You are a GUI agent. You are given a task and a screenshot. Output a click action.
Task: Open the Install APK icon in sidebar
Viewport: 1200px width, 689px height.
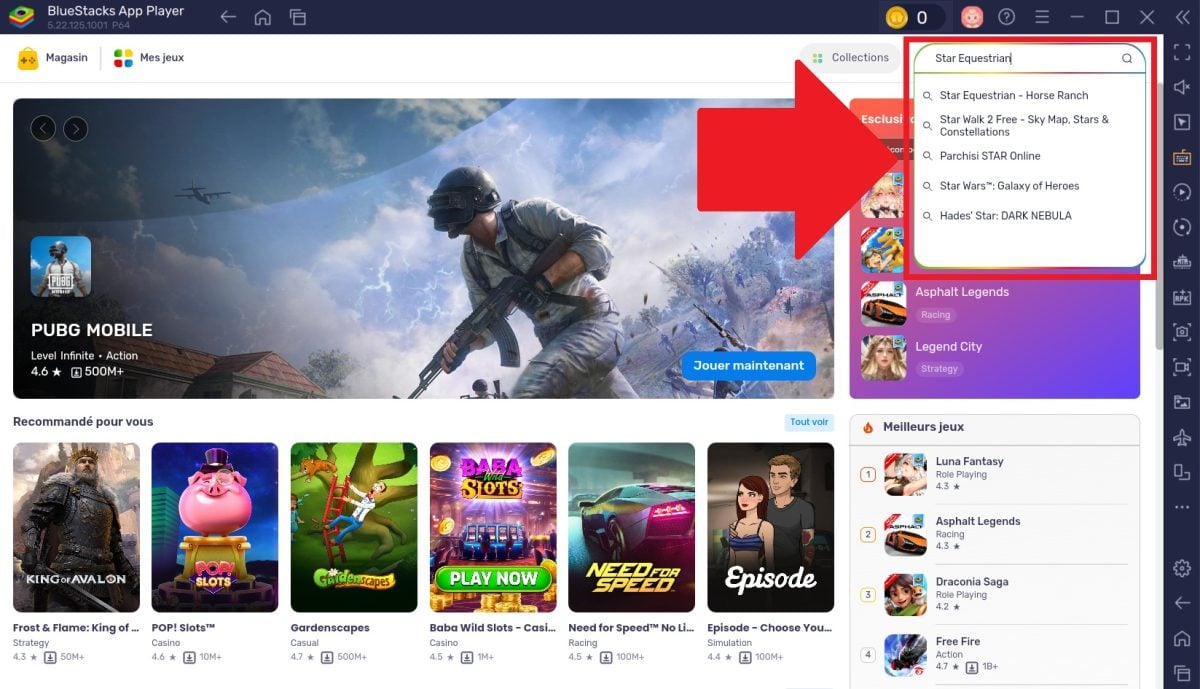click(x=1182, y=297)
